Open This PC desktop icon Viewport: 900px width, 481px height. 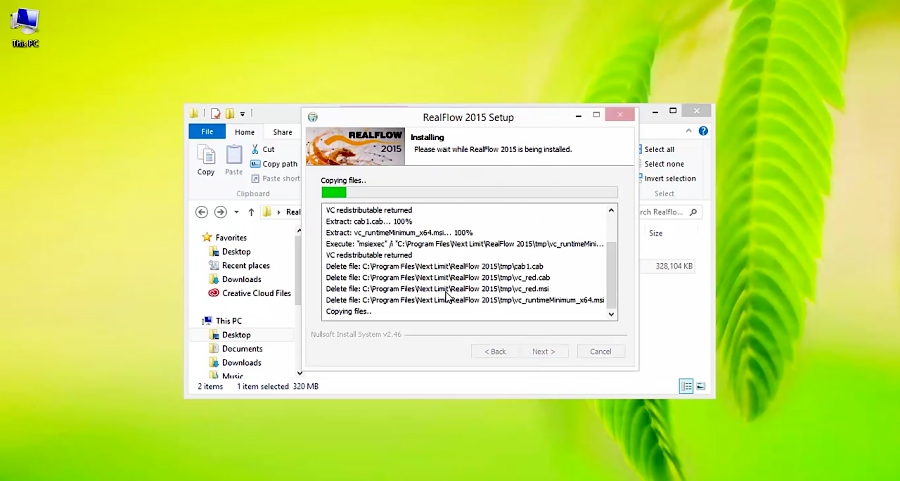pos(25,27)
